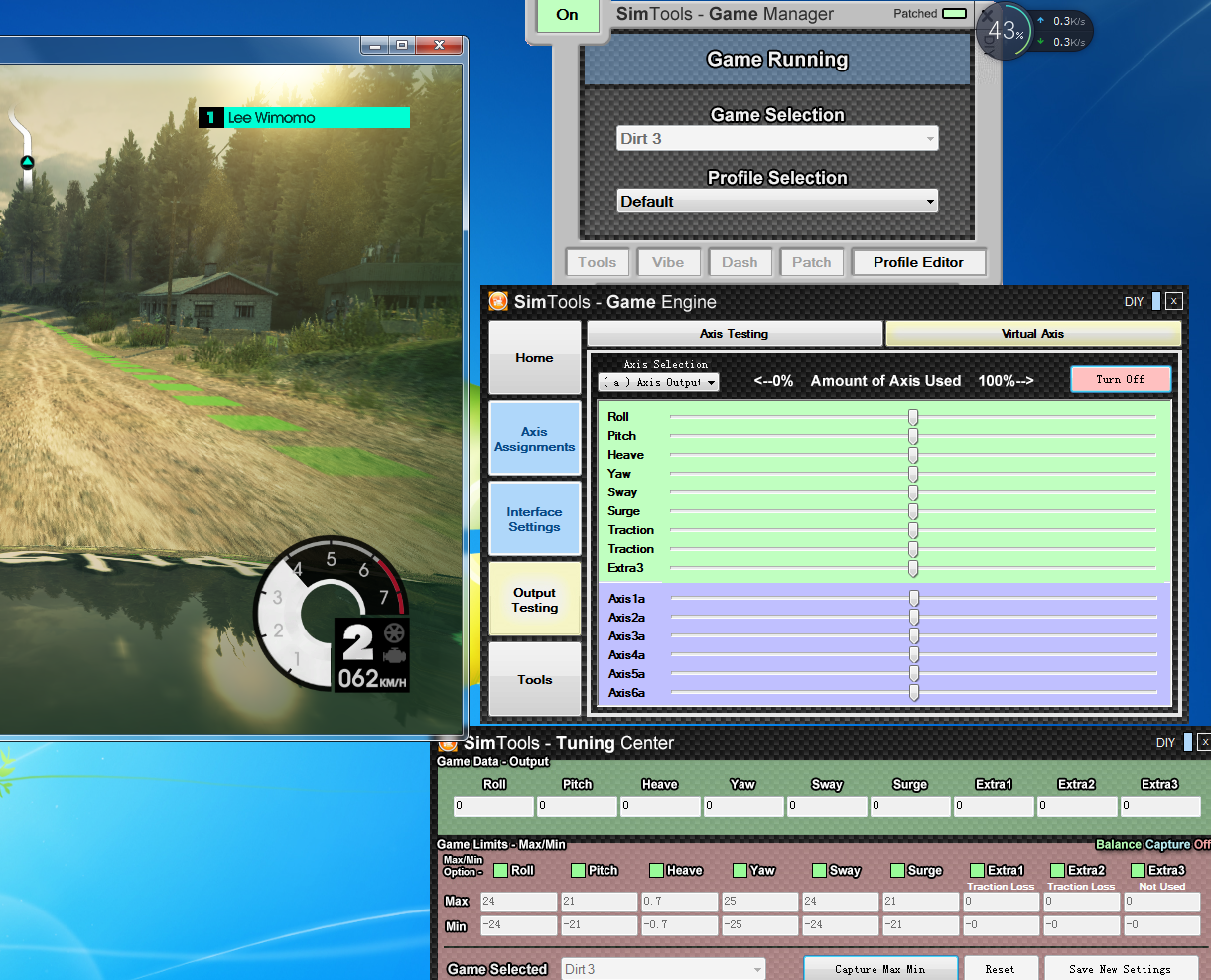Click the Axis3a slider handle
Screen dimensions: 1211x980
click(x=914, y=636)
